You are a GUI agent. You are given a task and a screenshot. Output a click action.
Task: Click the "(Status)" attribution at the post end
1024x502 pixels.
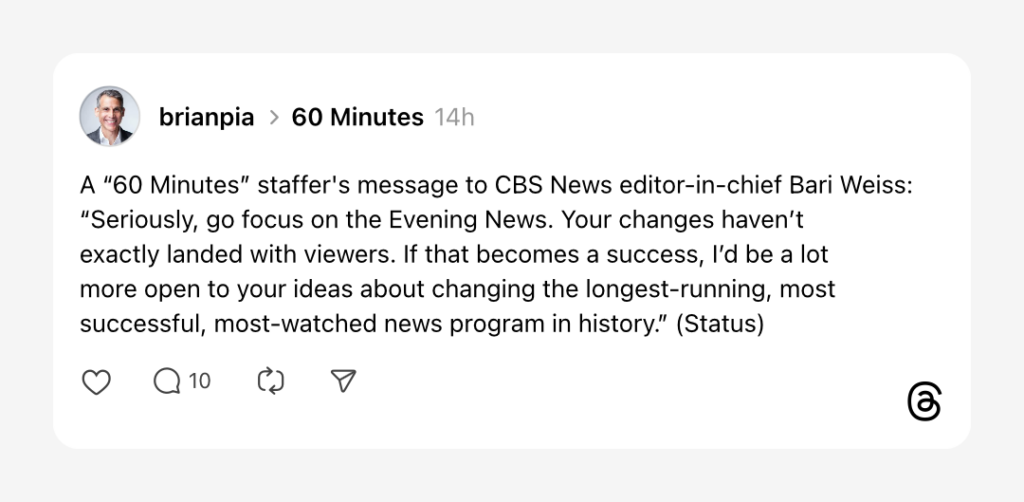pos(720,325)
